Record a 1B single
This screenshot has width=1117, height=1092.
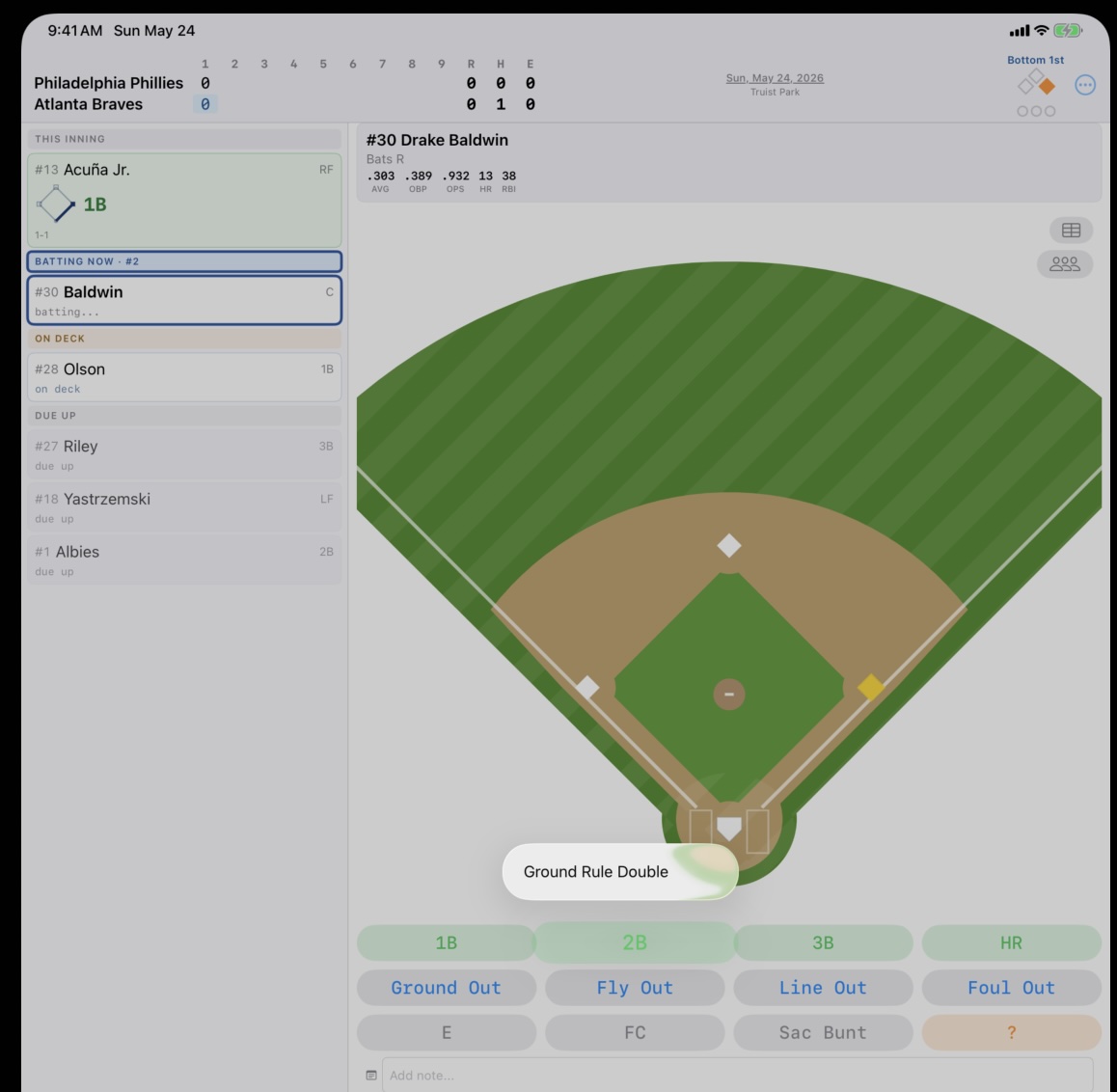tap(446, 942)
